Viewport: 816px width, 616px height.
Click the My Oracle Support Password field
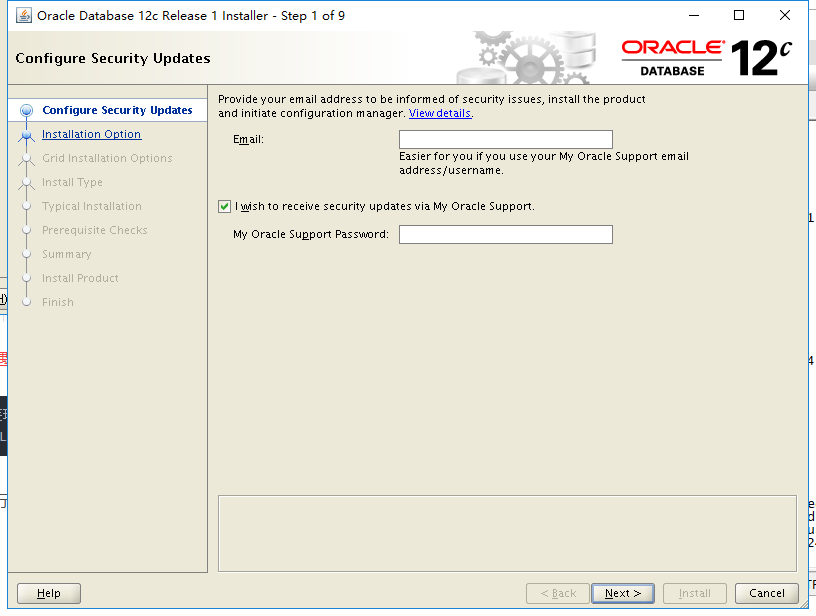[505, 234]
